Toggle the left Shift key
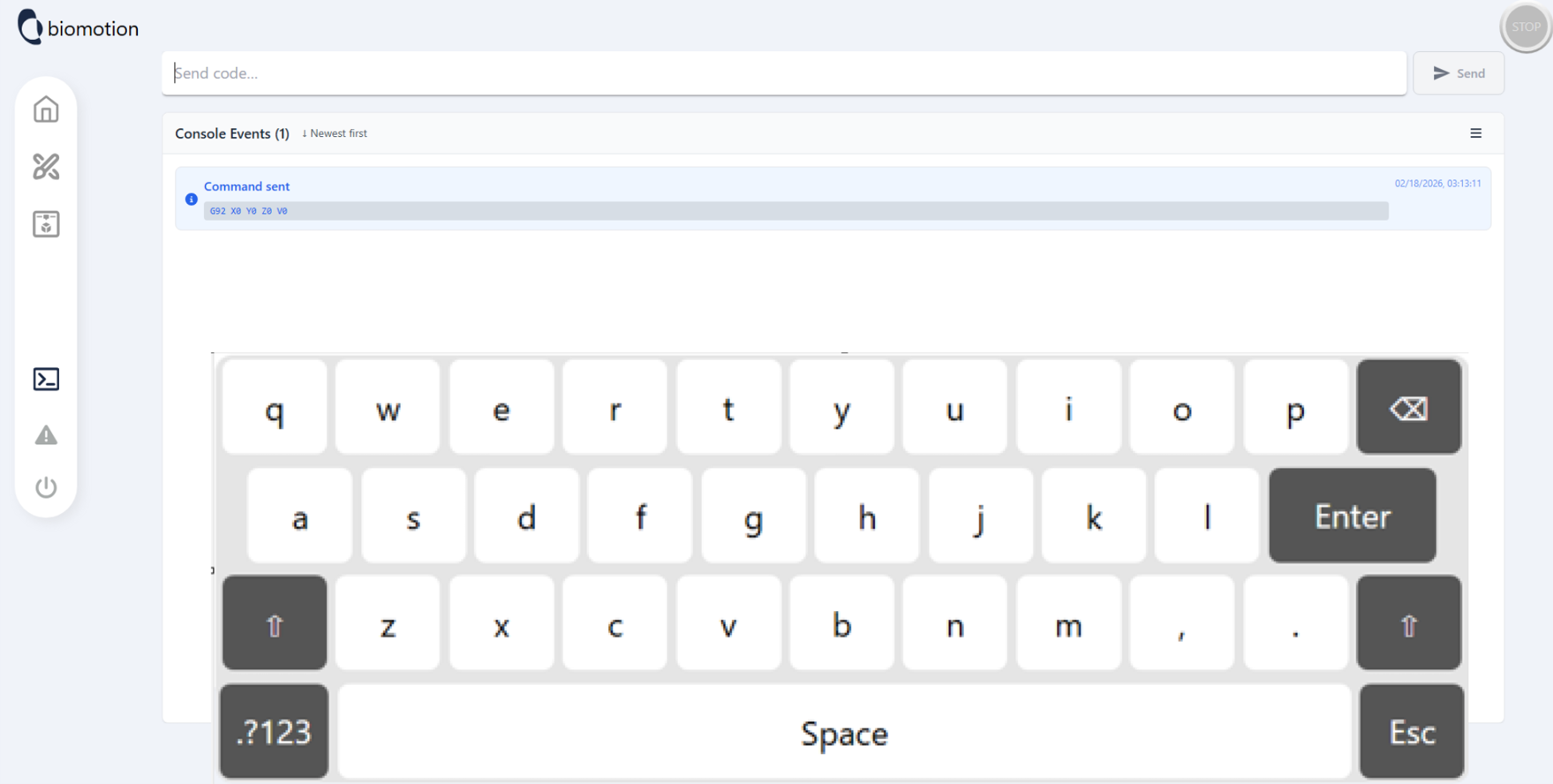The height and width of the screenshot is (784, 1553). coord(275,623)
